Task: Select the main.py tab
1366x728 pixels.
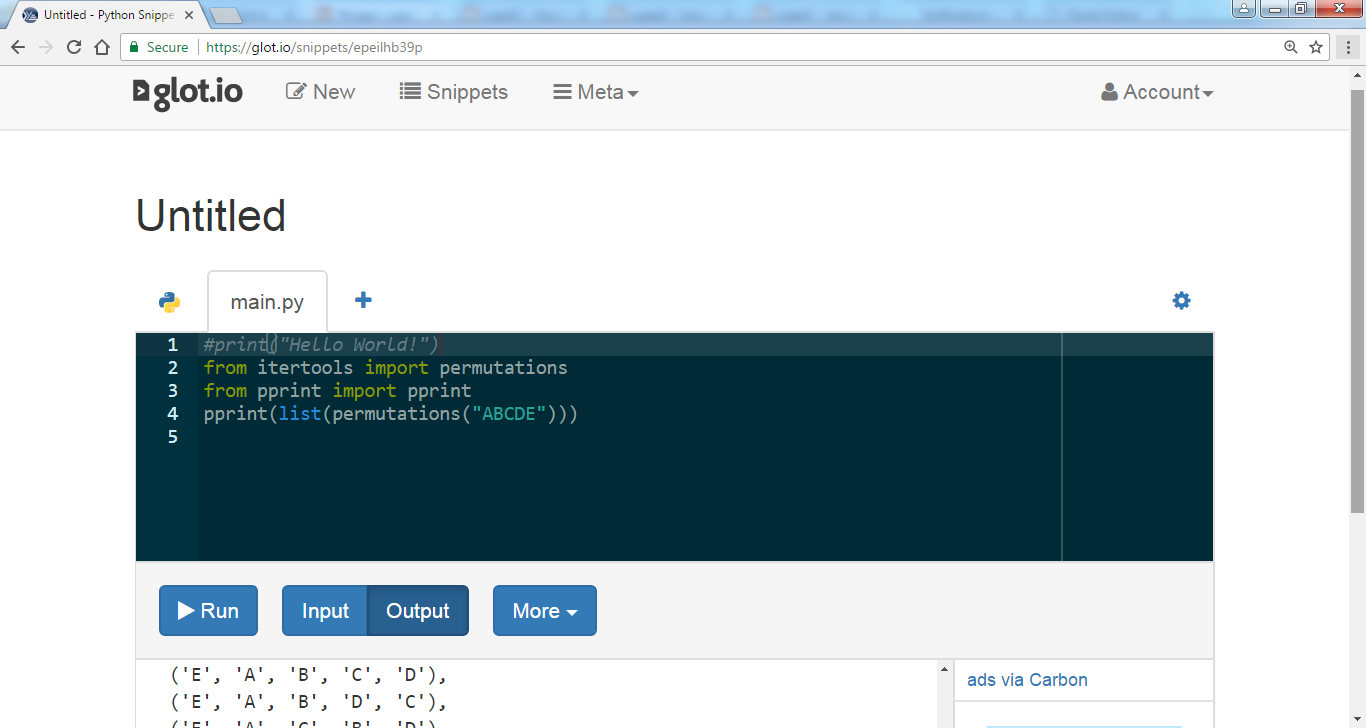Action: (267, 299)
